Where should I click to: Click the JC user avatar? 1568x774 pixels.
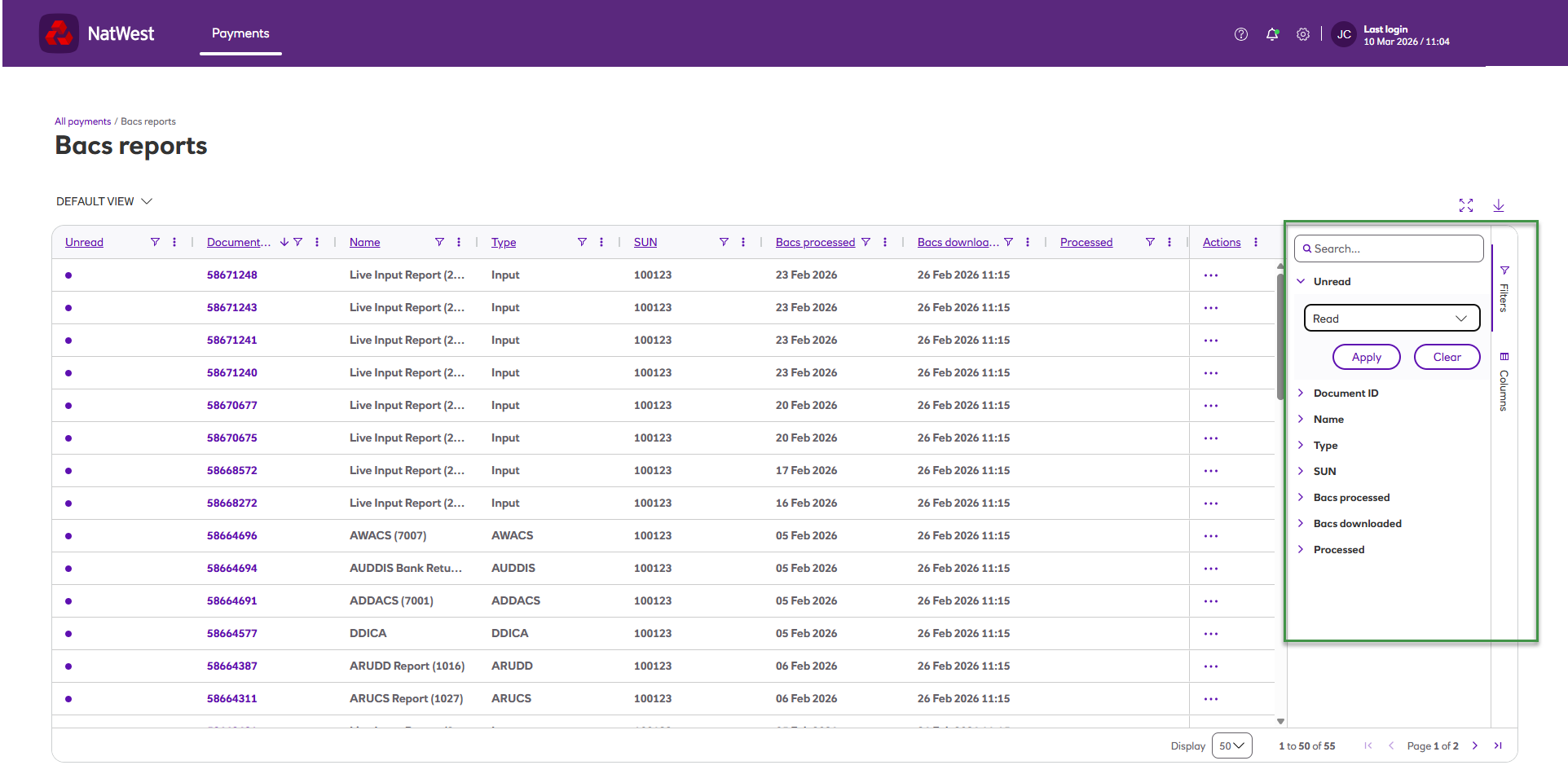[1344, 34]
